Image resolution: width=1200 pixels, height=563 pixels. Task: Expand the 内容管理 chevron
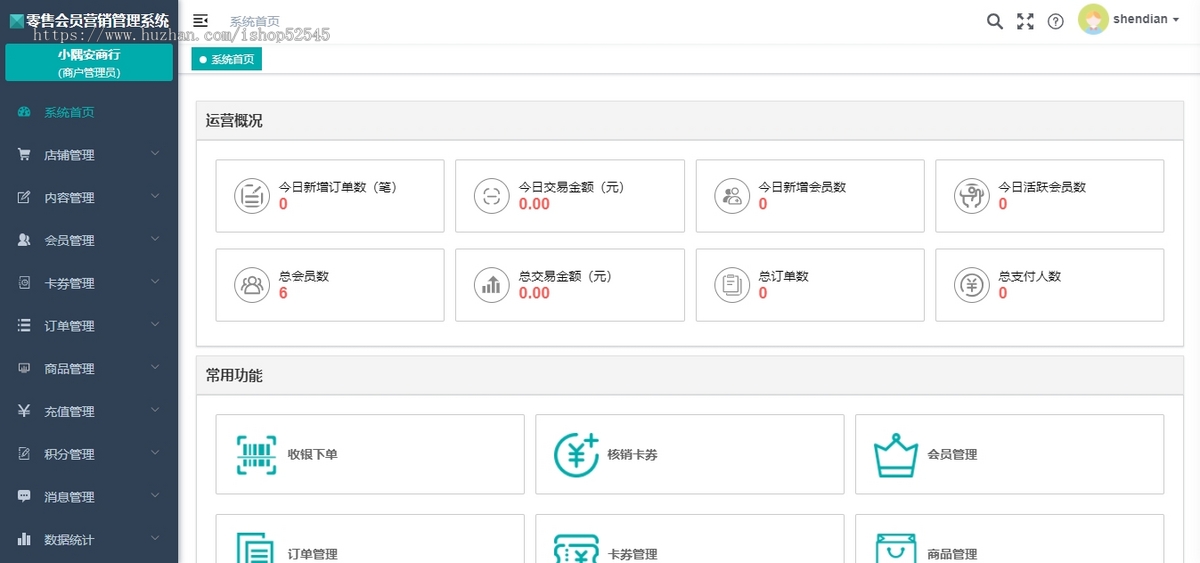[155, 197]
